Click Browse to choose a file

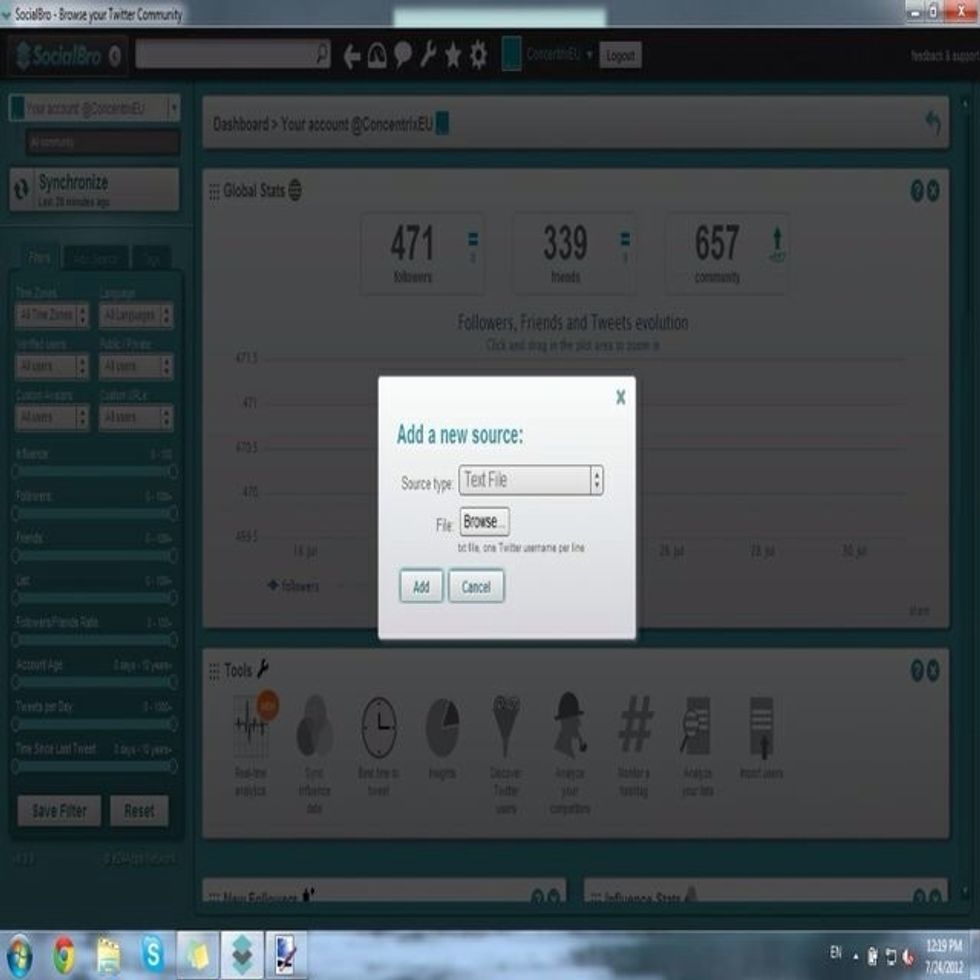pyautogui.click(x=485, y=522)
